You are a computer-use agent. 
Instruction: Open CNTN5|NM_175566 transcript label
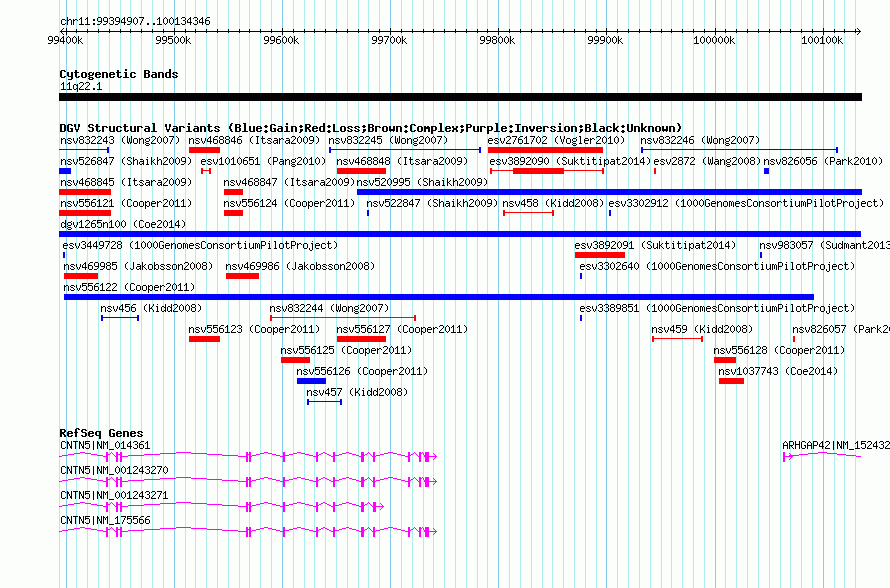point(105,520)
